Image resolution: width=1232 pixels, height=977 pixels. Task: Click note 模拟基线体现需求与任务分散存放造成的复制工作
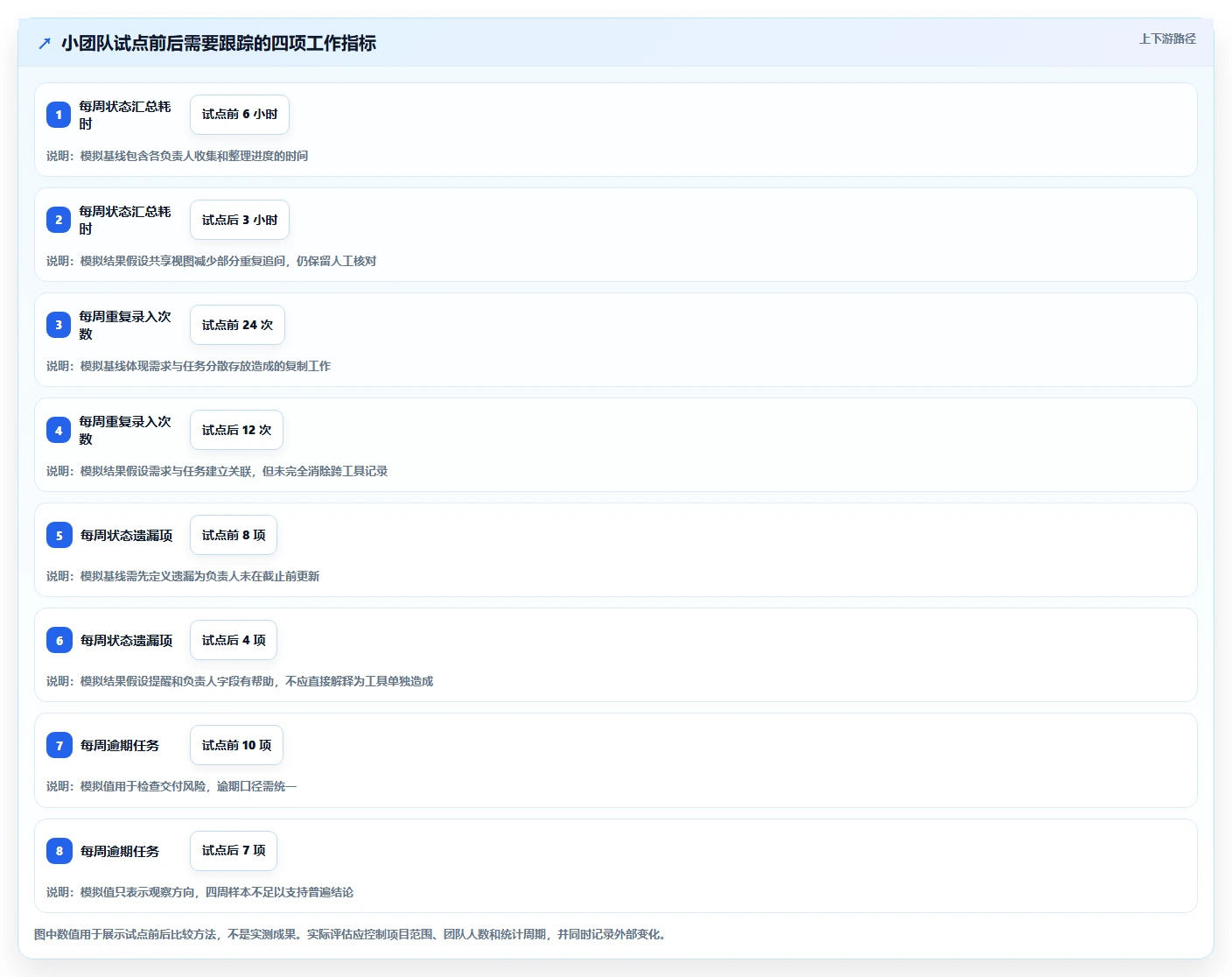(189, 366)
